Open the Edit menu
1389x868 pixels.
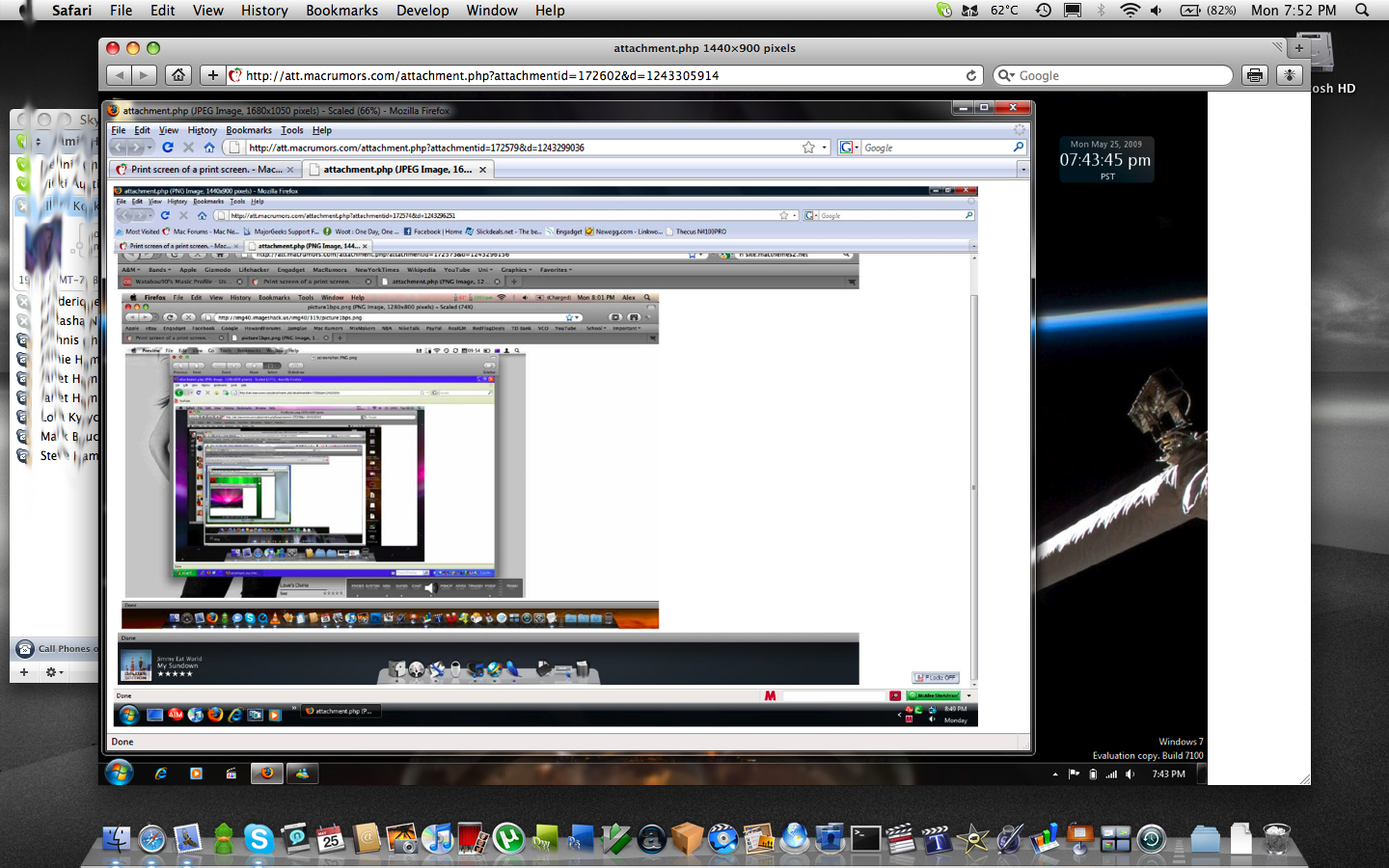[x=163, y=11]
